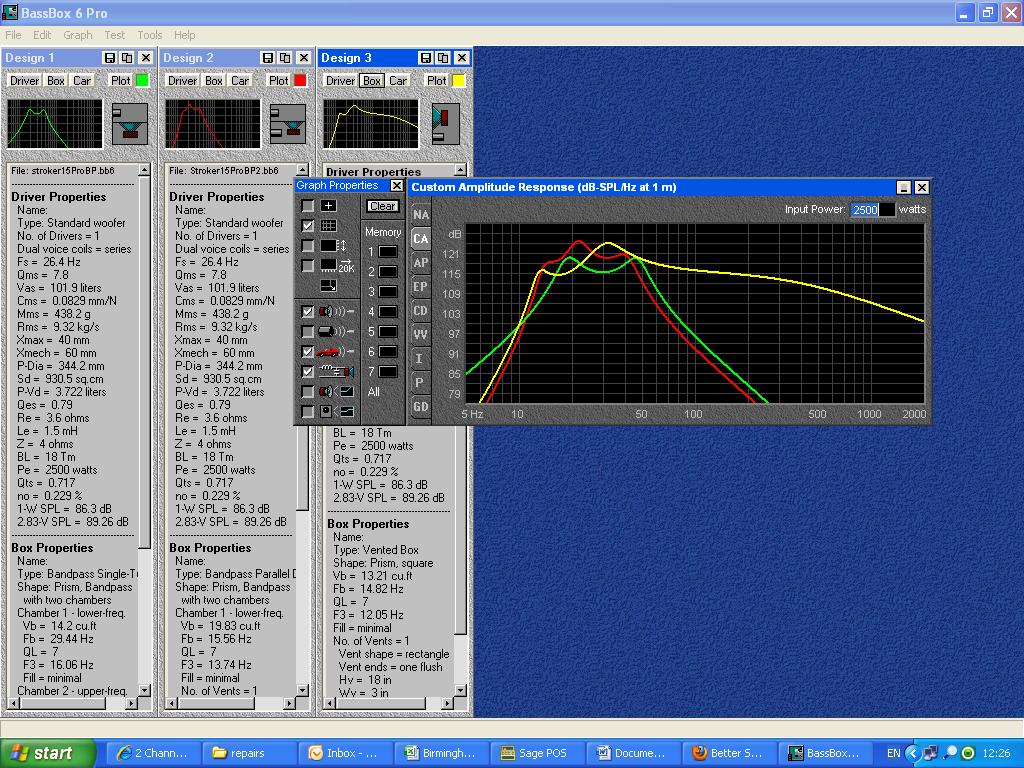Image resolution: width=1024 pixels, height=768 pixels.
Task: Click the Input Power watts field
Action: click(x=872, y=210)
